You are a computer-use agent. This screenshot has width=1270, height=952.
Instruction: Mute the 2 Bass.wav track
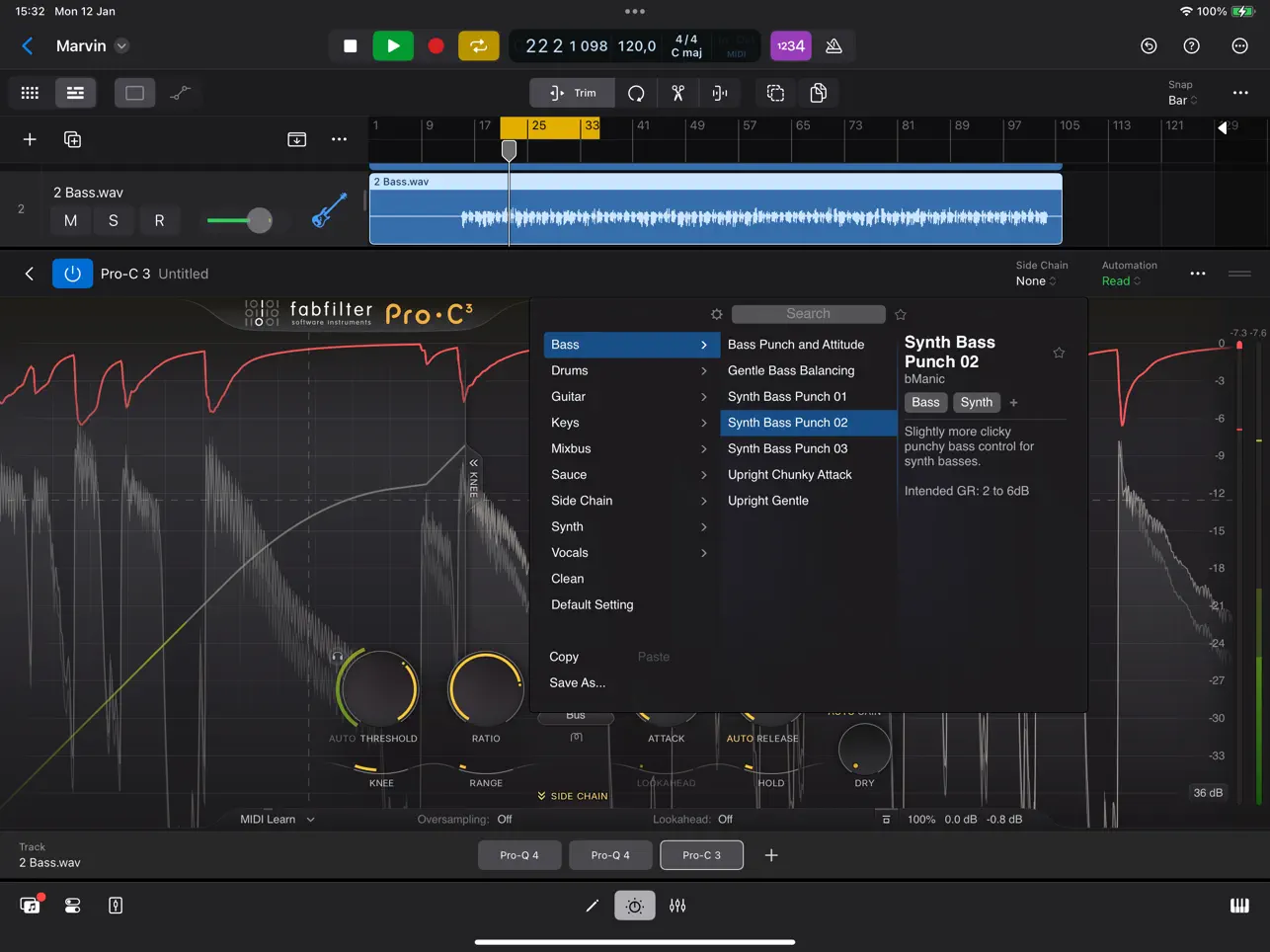point(70,220)
